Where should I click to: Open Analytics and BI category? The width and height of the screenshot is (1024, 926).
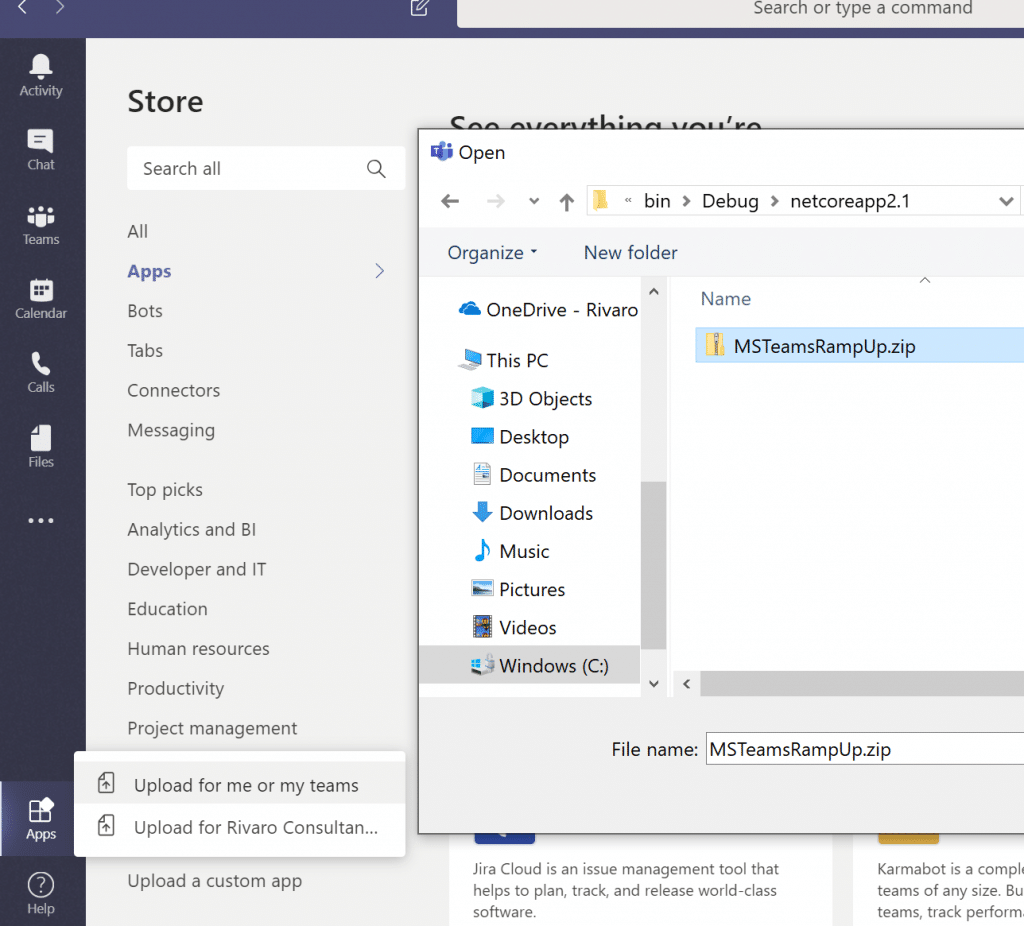coord(191,530)
